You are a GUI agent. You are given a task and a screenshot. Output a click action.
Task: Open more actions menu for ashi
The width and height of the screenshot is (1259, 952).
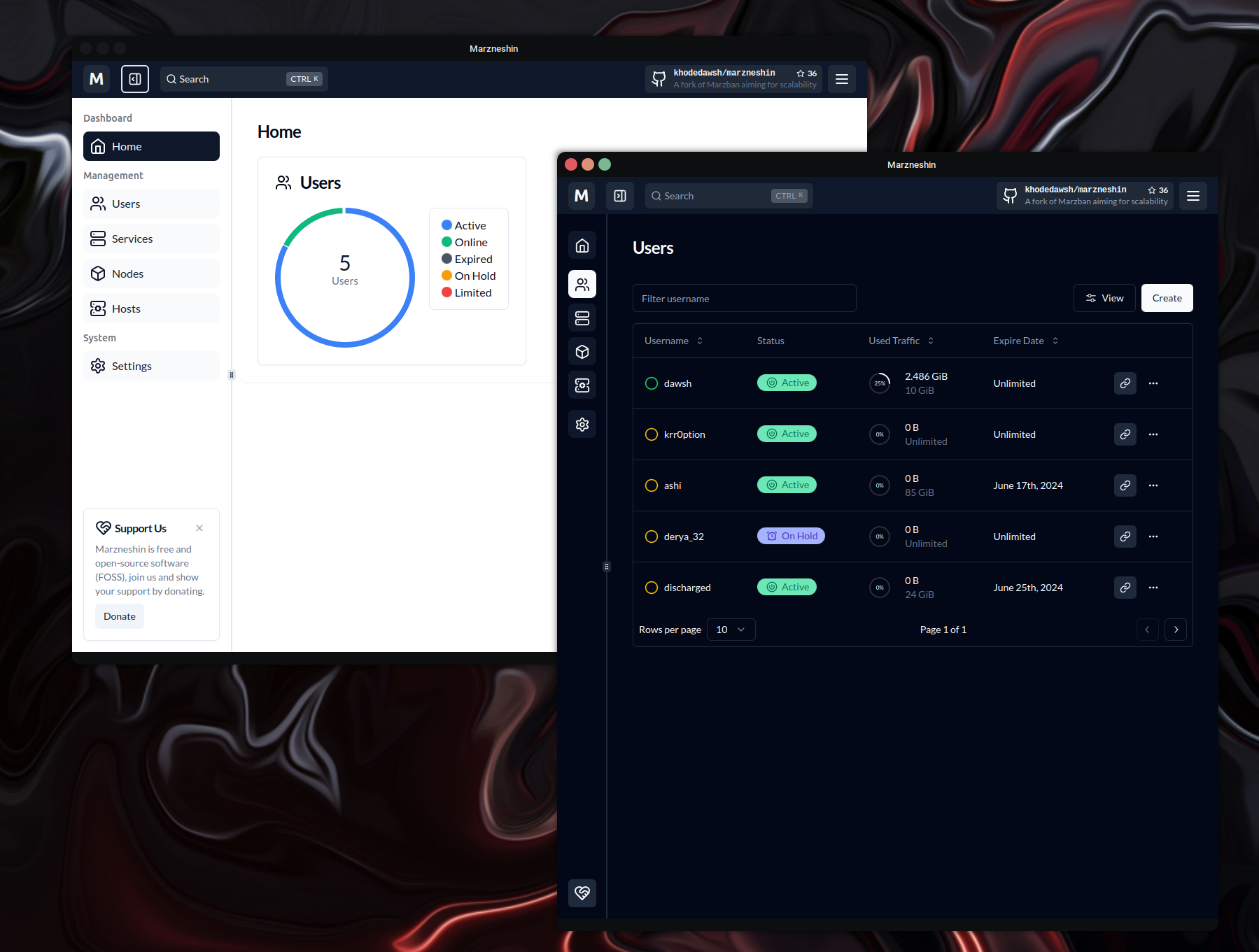point(1153,485)
